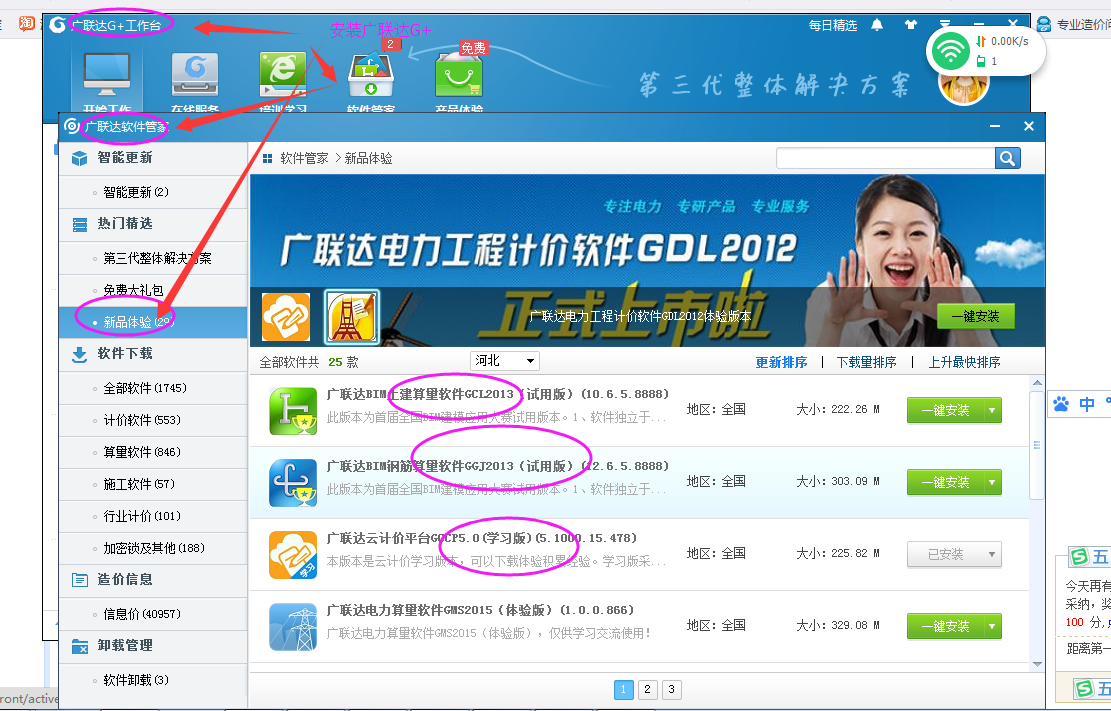The height and width of the screenshot is (711, 1111).
Task: Click 一键安装 for GCL2013
Action: [945, 410]
